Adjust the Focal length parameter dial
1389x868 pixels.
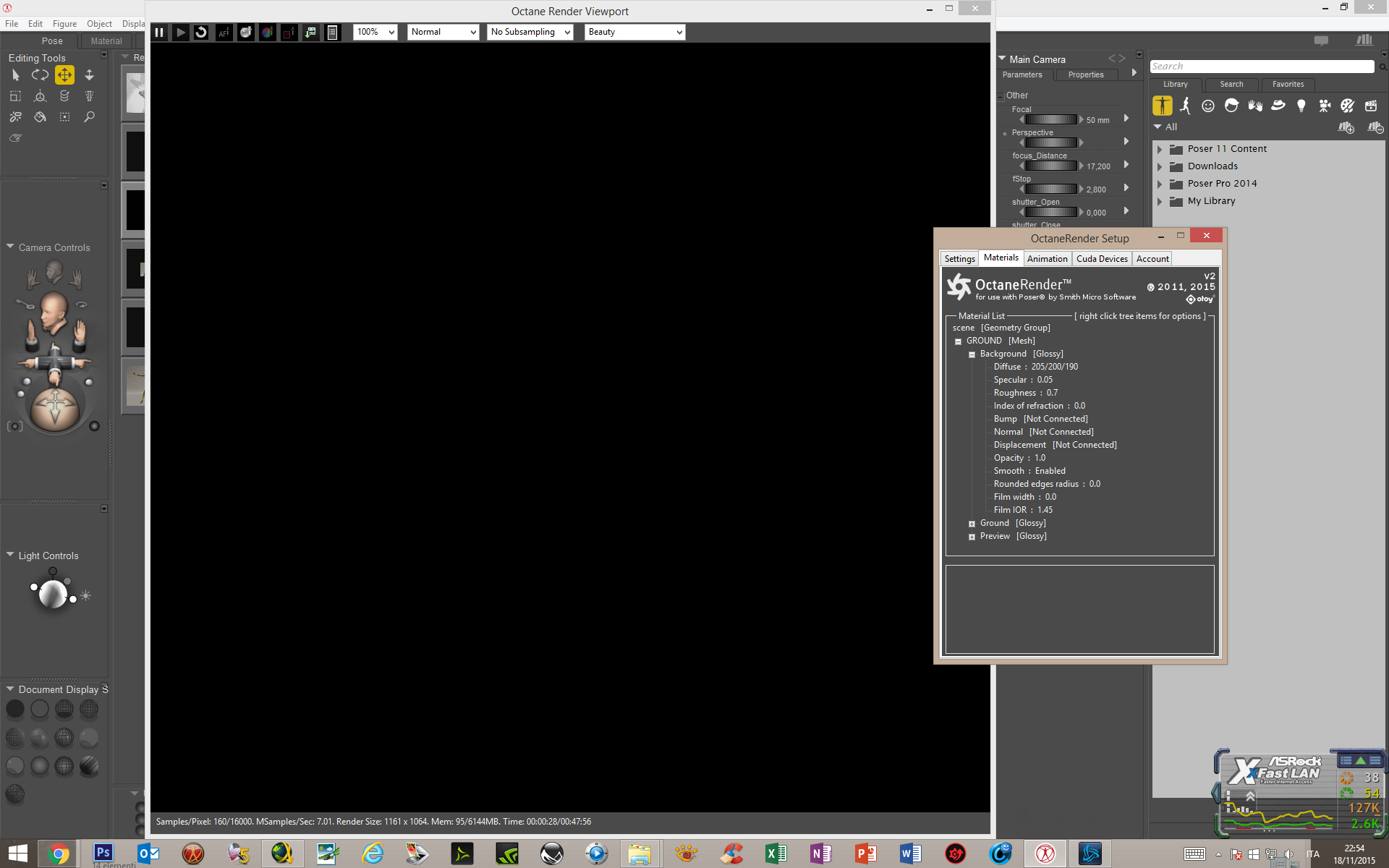(x=1051, y=120)
